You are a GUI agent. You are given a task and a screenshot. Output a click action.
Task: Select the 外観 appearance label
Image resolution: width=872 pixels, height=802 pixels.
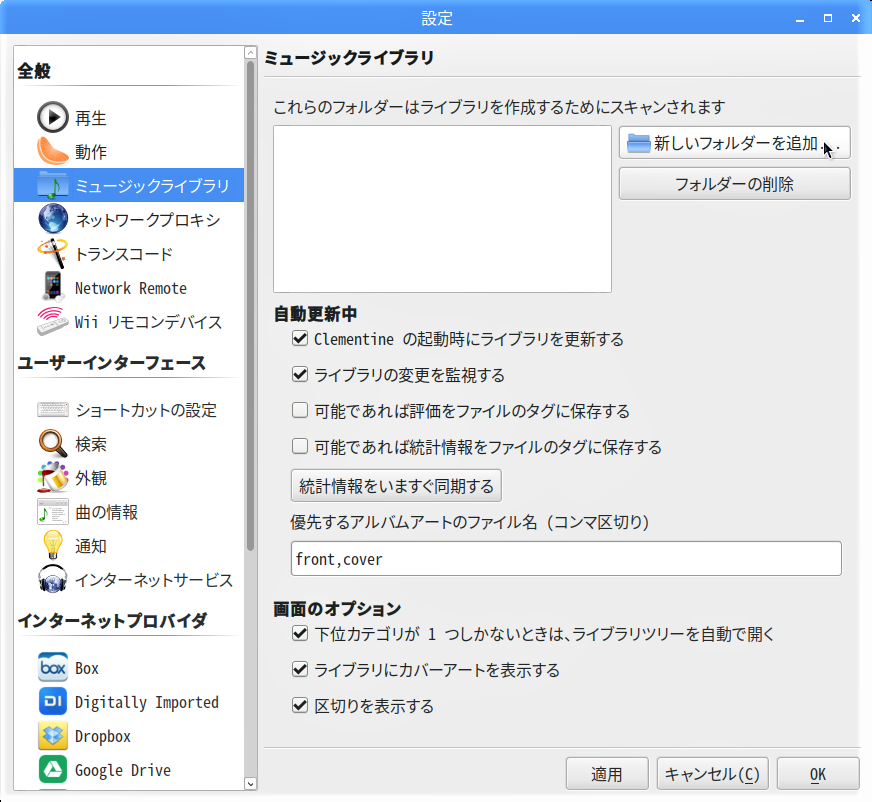[91, 478]
